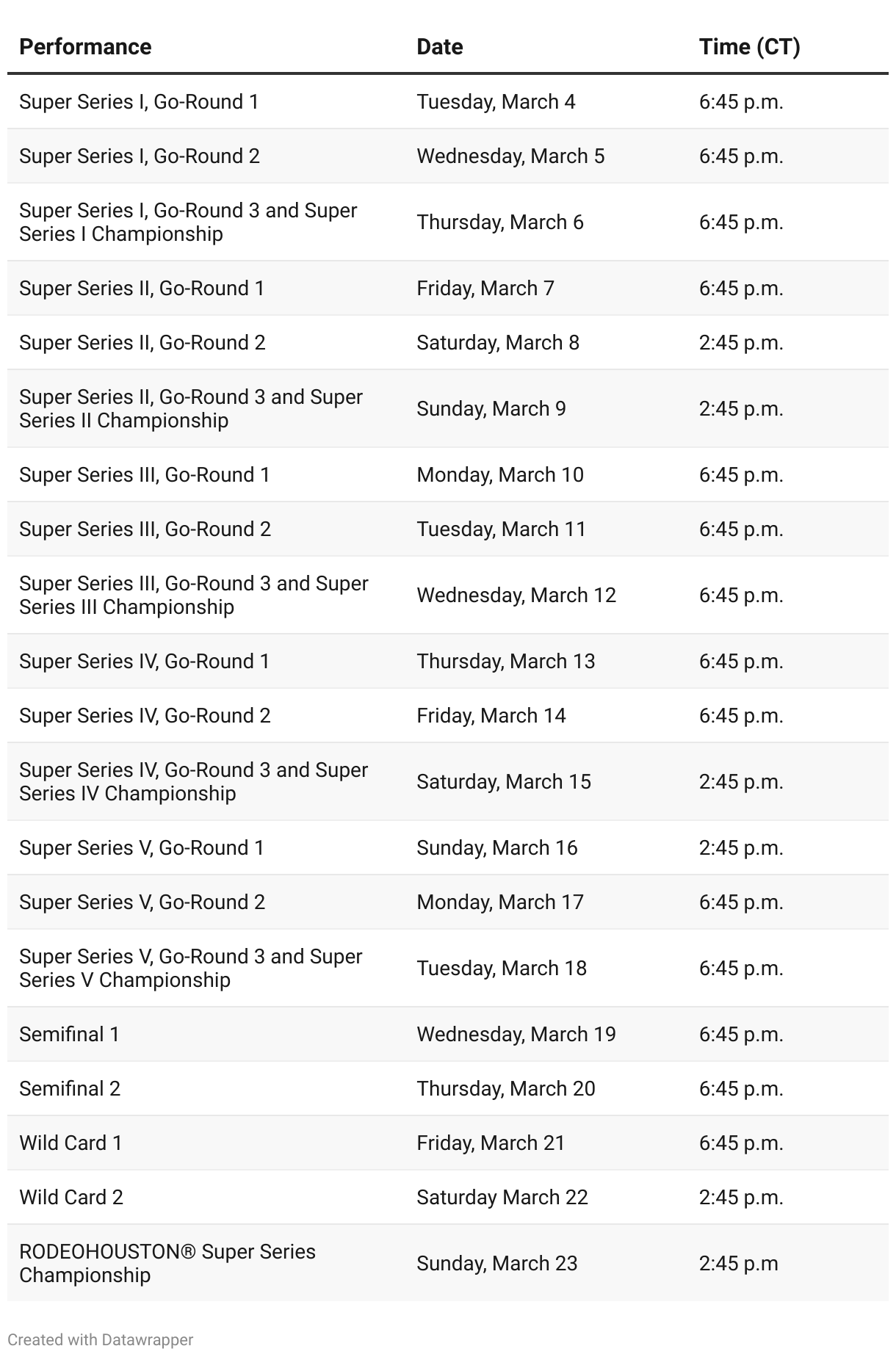Click the Saturday, March 15 date cell

pyautogui.click(x=504, y=782)
